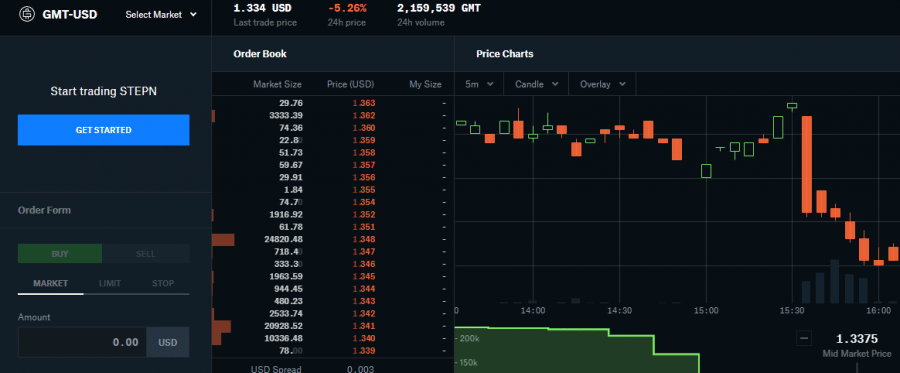The image size is (900, 373).
Task: Click the 1.3375 Mid Market Price value
Action: tap(857, 339)
